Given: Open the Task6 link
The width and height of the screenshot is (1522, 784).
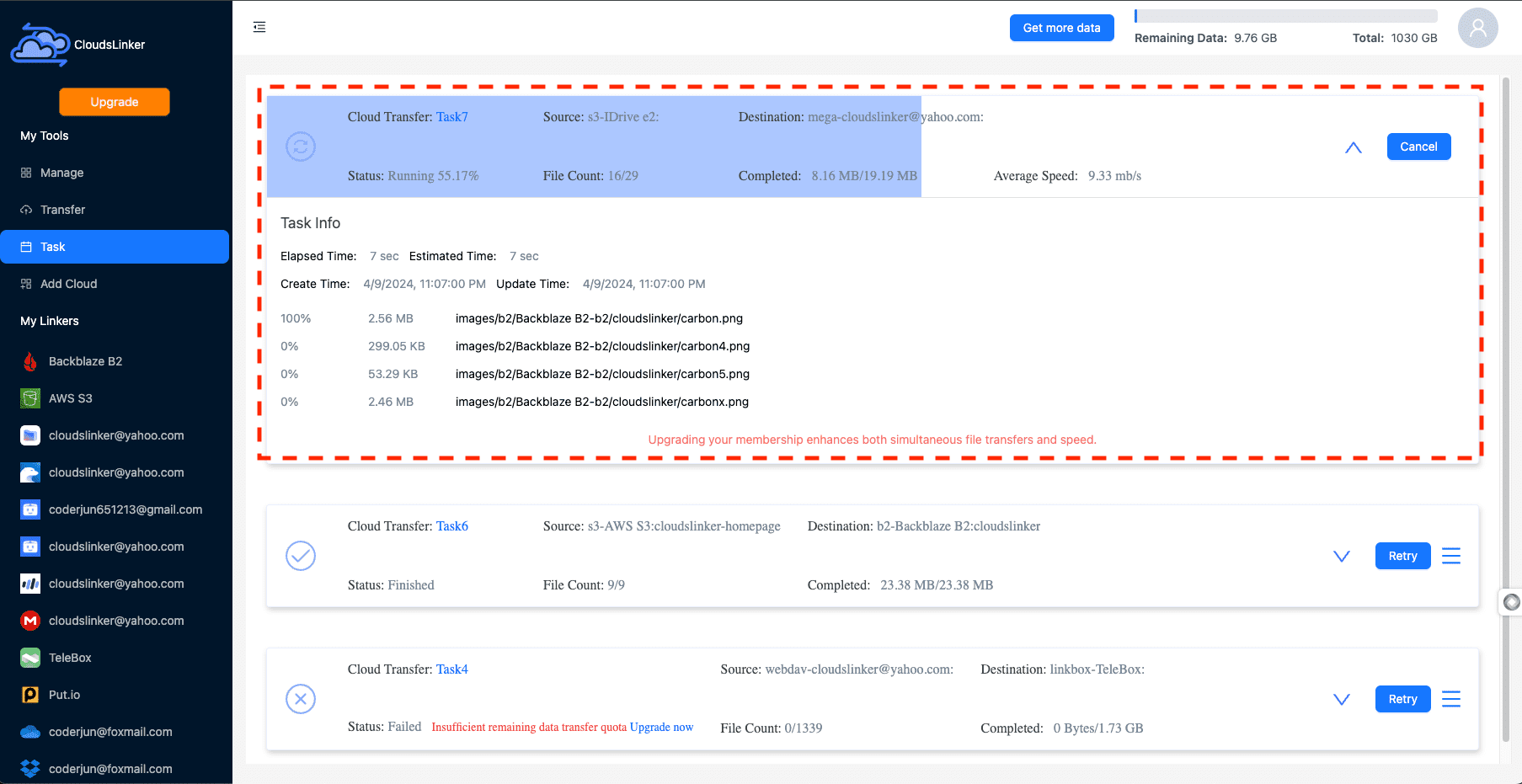Looking at the screenshot, I should (x=452, y=526).
